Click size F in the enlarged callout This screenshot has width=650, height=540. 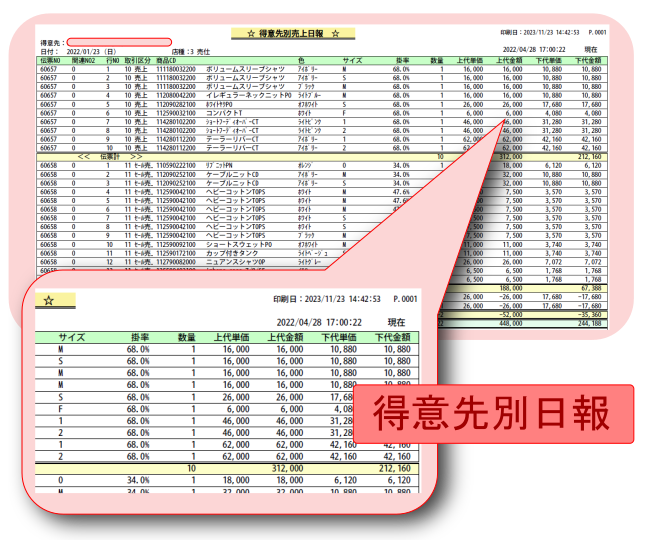pyautogui.click(x=61, y=409)
